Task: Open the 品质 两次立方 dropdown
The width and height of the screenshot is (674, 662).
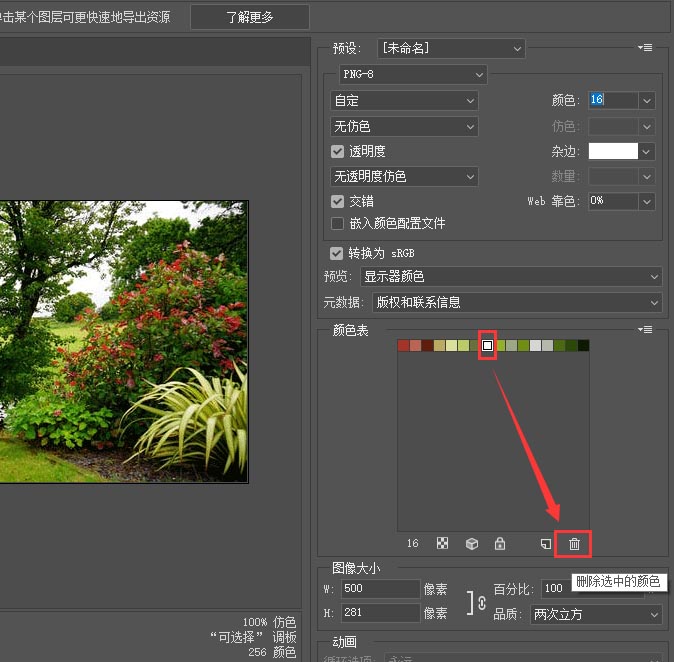Action: click(x=596, y=614)
